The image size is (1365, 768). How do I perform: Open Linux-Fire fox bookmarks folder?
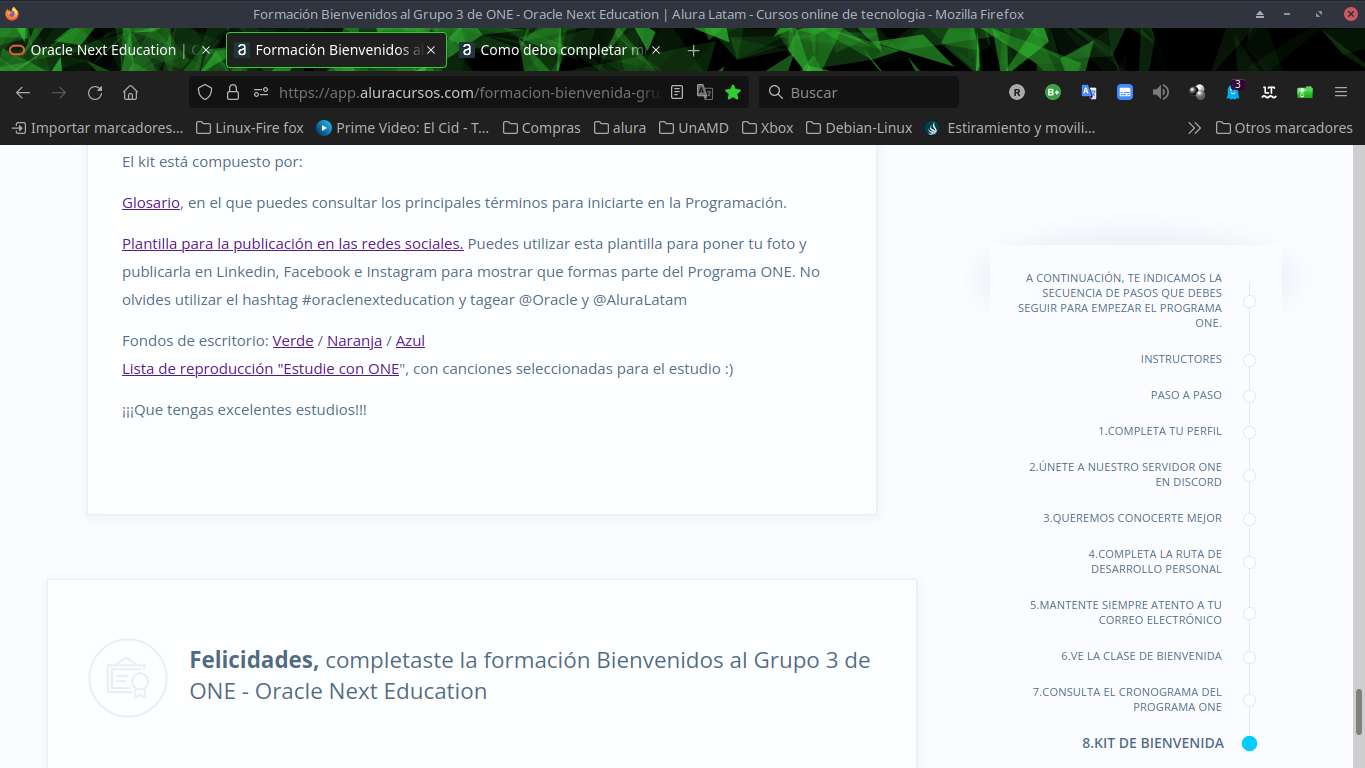point(250,128)
